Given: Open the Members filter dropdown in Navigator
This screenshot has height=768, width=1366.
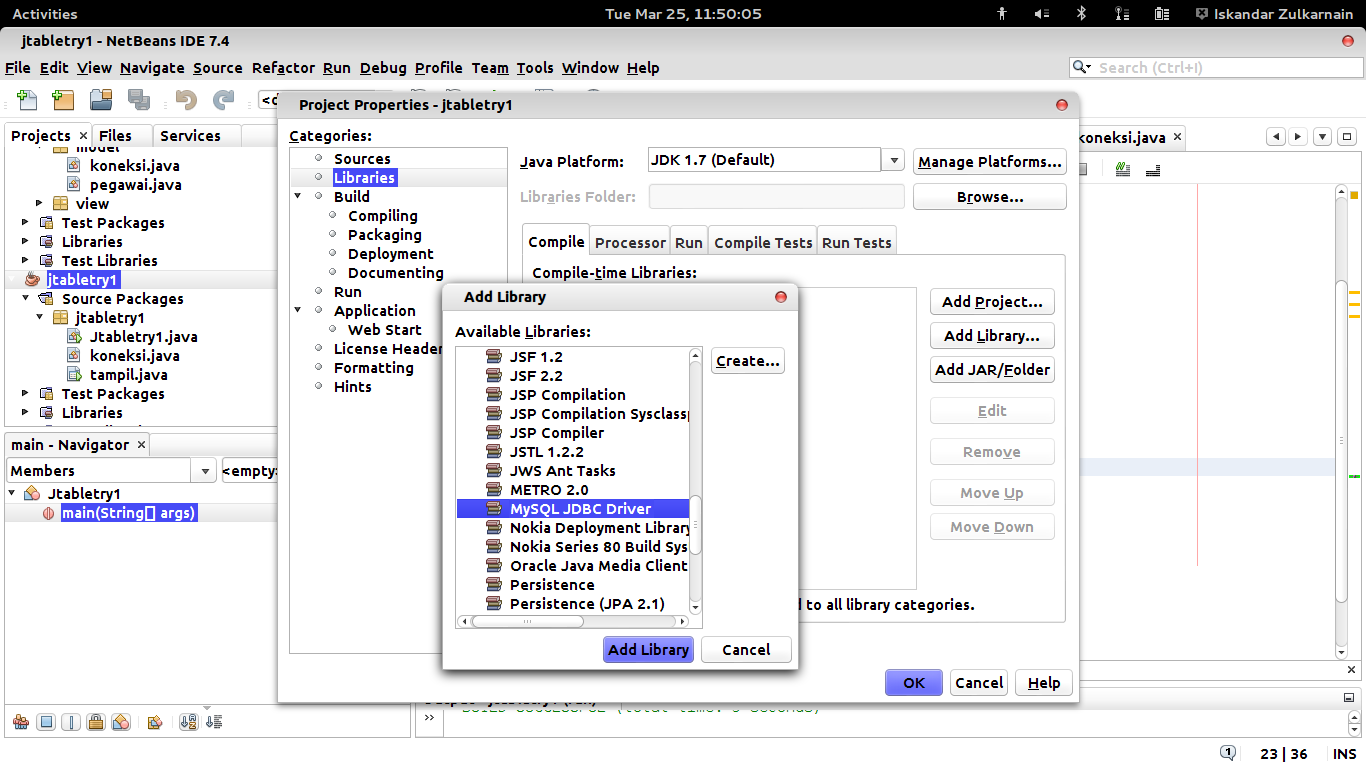Looking at the screenshot, I should point(205,470).
